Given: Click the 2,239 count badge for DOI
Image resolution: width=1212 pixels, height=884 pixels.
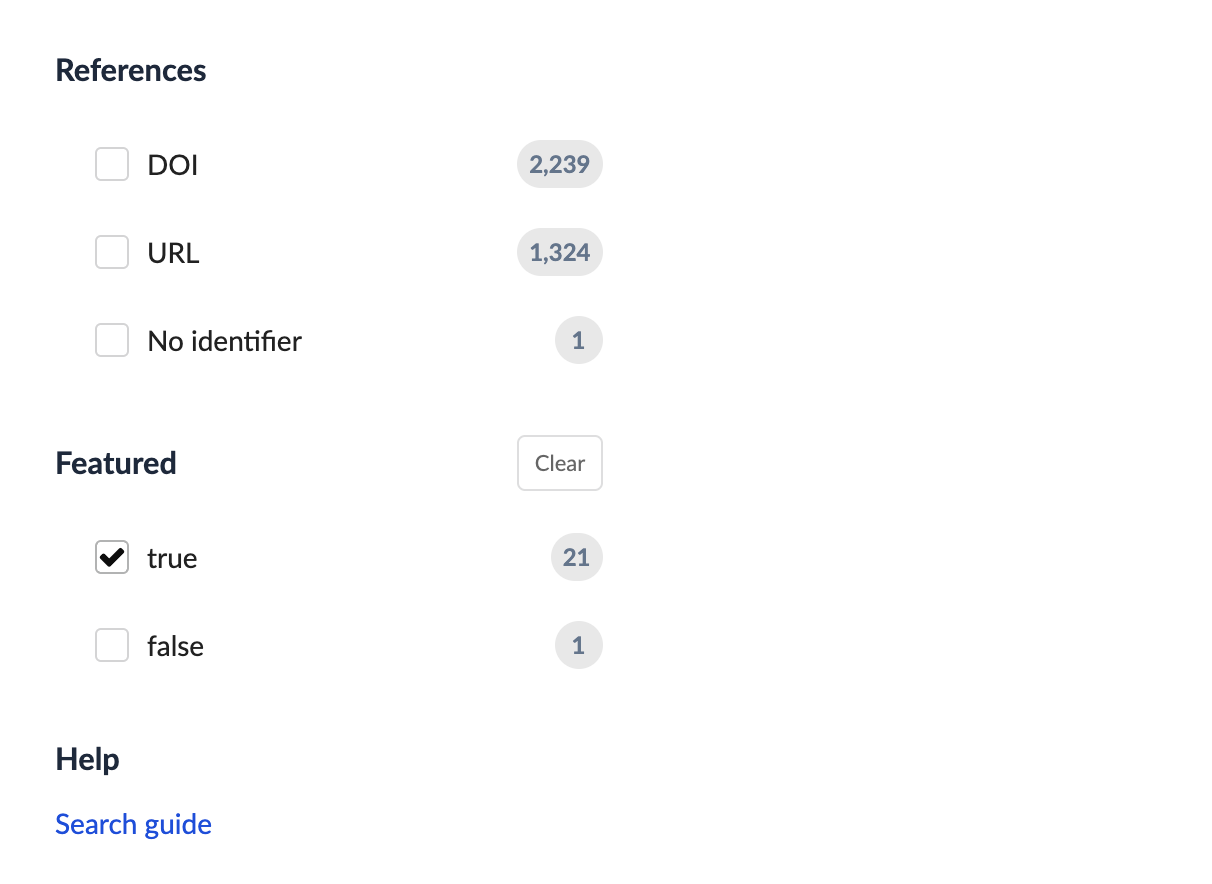Looking at the screenshot, I should click(559, 164).
